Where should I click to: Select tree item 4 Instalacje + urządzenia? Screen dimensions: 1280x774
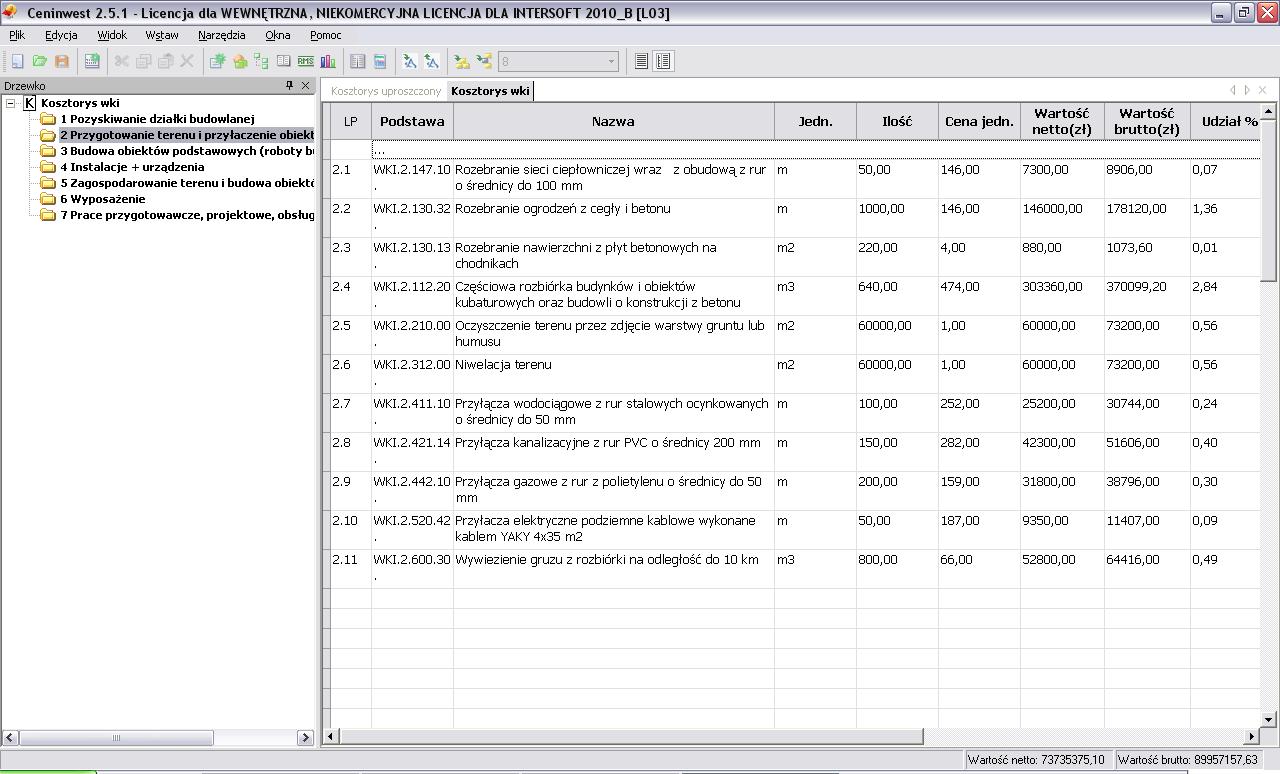tap(132, 167)
